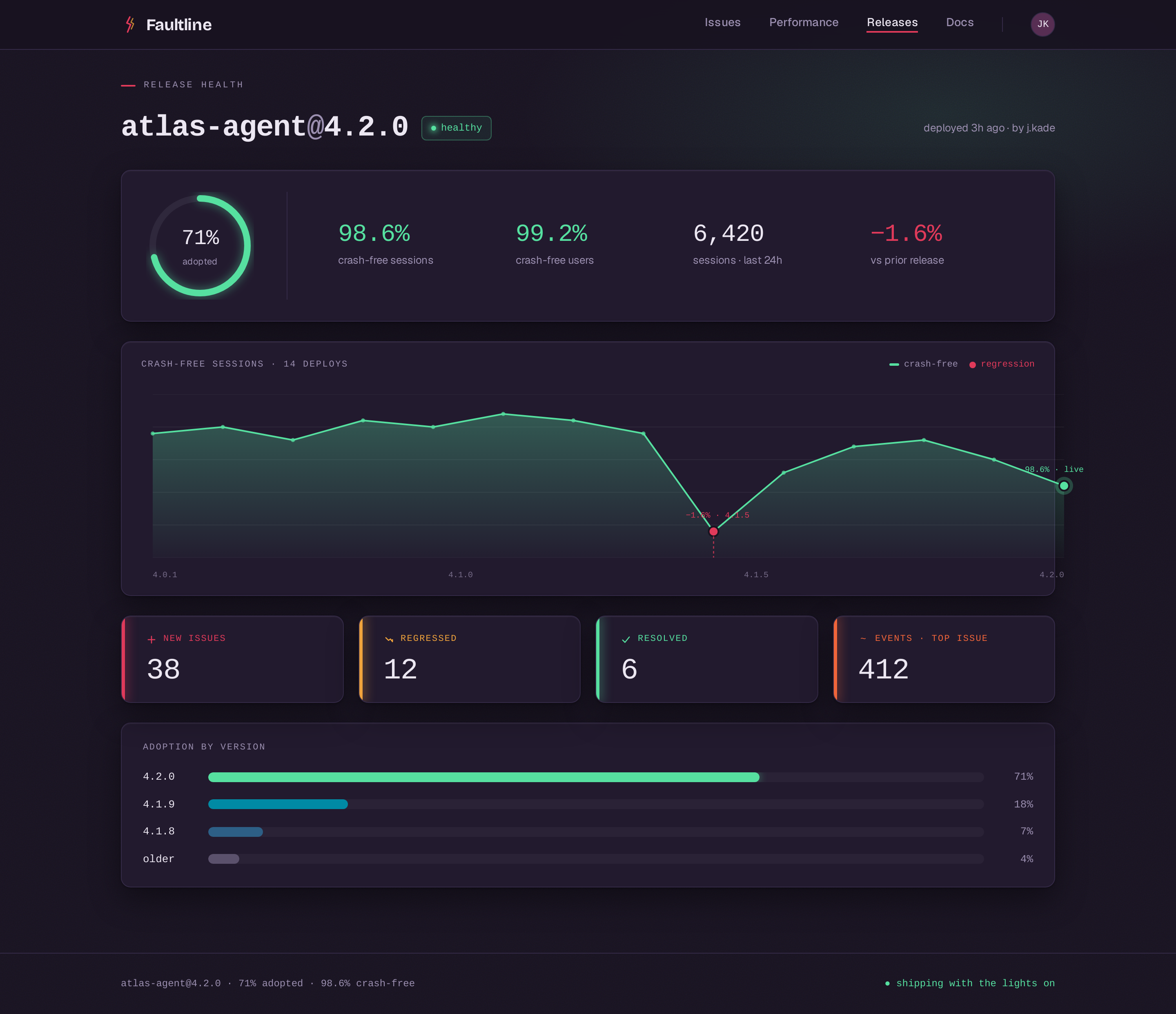Click the 4.1.9 adoption bar

pyautogui.click(x=596, y=804)
